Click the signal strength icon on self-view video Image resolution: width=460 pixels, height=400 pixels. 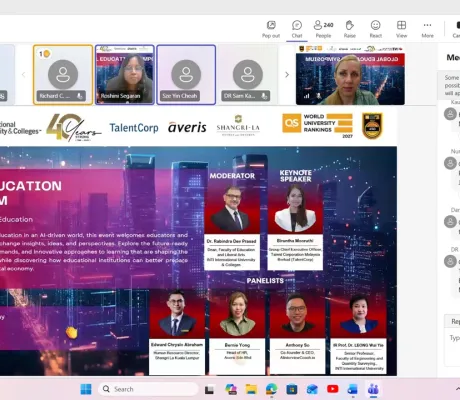(306, 96)
